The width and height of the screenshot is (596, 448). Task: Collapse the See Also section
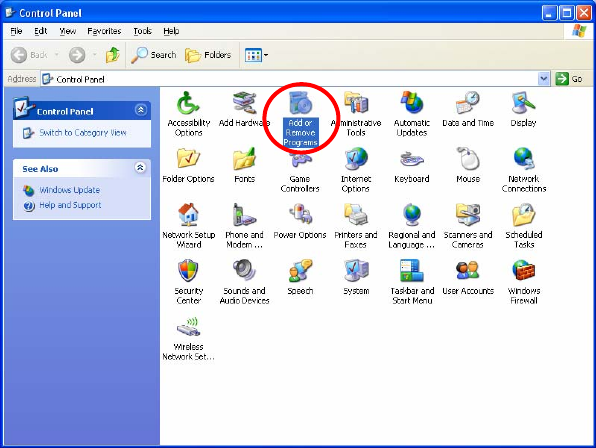coord(140,167)
